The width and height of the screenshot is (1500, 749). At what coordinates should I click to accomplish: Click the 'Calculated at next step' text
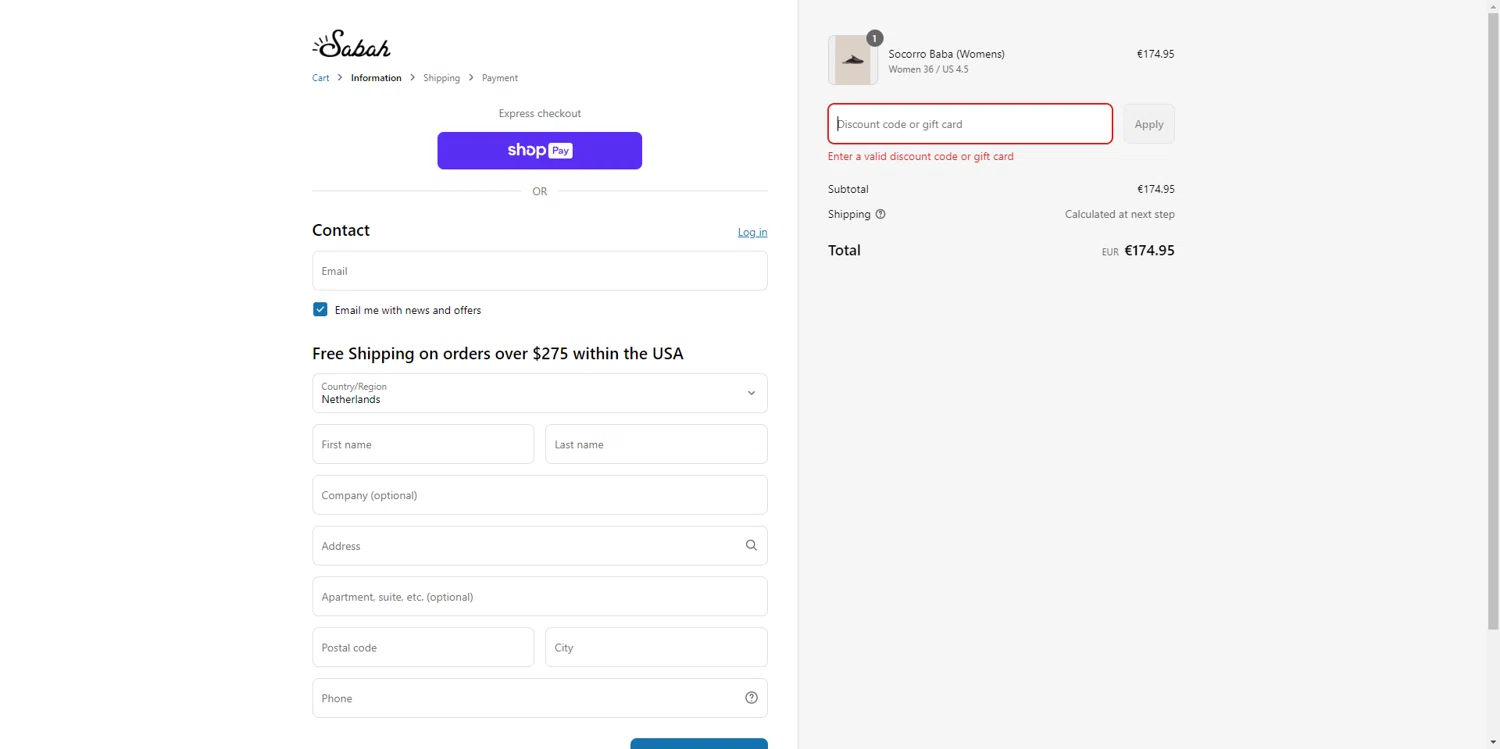[x=1120, y=214]
